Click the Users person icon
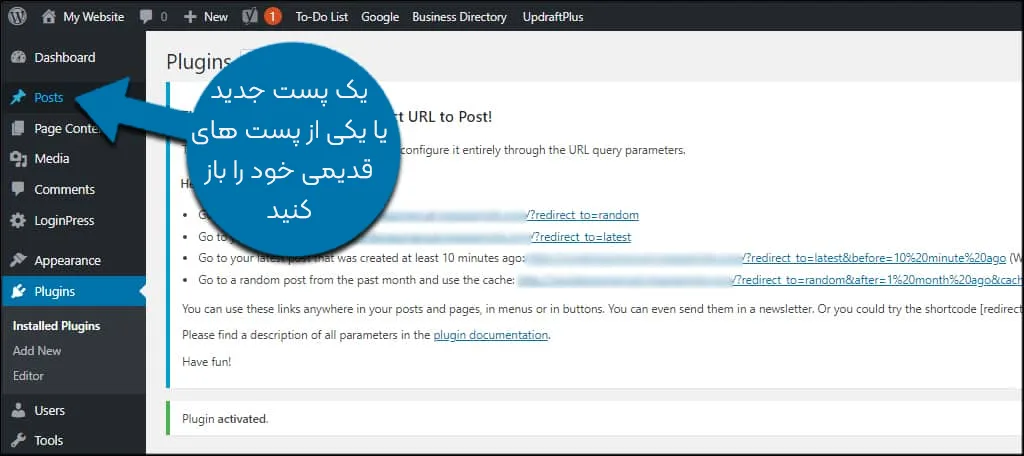Screen dimensions: 1024x456 (x=18, y=410)
